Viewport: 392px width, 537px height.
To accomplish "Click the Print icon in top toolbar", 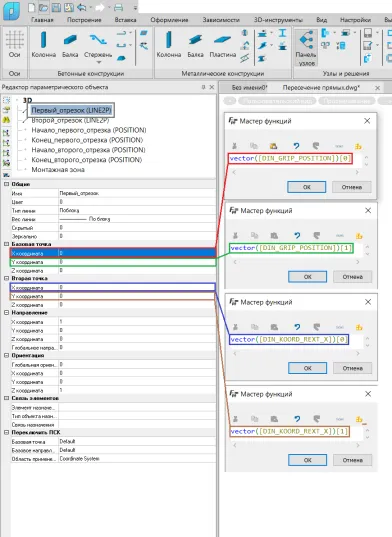I will click(118, 8).
